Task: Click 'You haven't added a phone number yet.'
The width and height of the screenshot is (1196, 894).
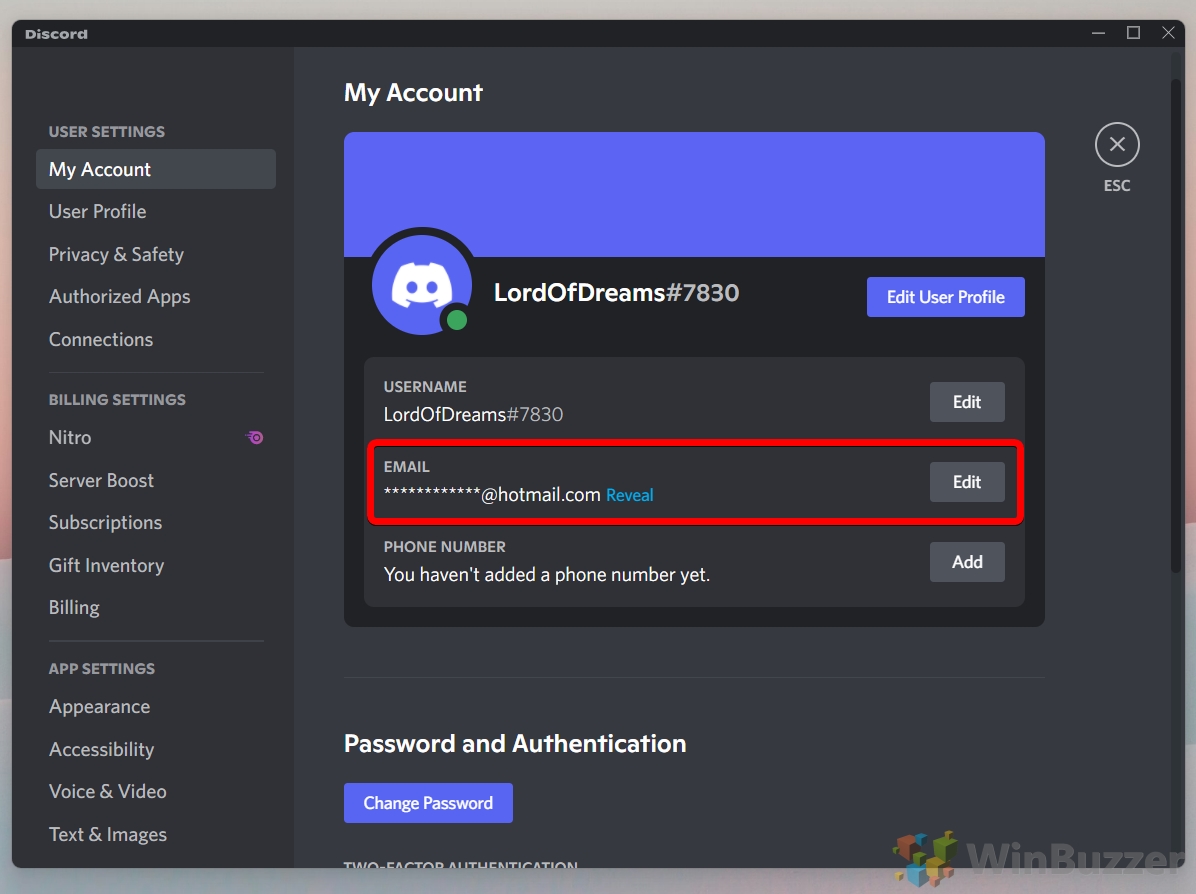Action: click(547, 574)
